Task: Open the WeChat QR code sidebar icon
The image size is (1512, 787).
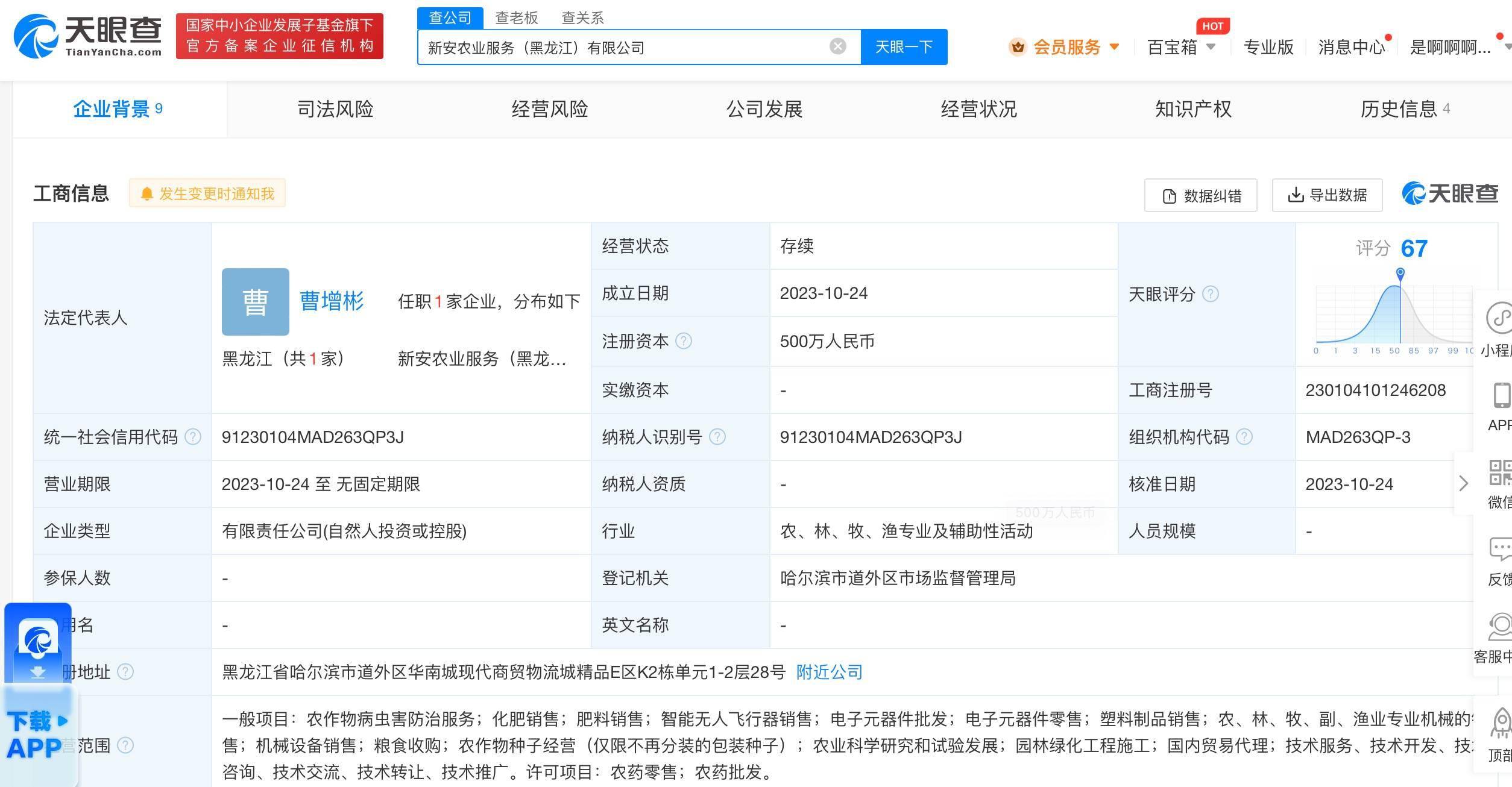Action: click(1501, 472)
